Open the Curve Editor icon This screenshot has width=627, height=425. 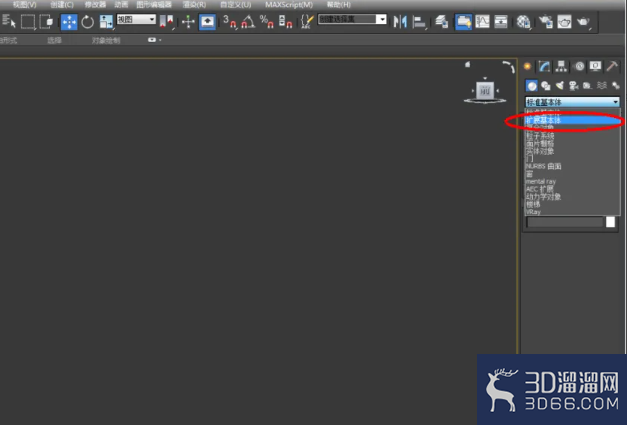tap(482, 22)
